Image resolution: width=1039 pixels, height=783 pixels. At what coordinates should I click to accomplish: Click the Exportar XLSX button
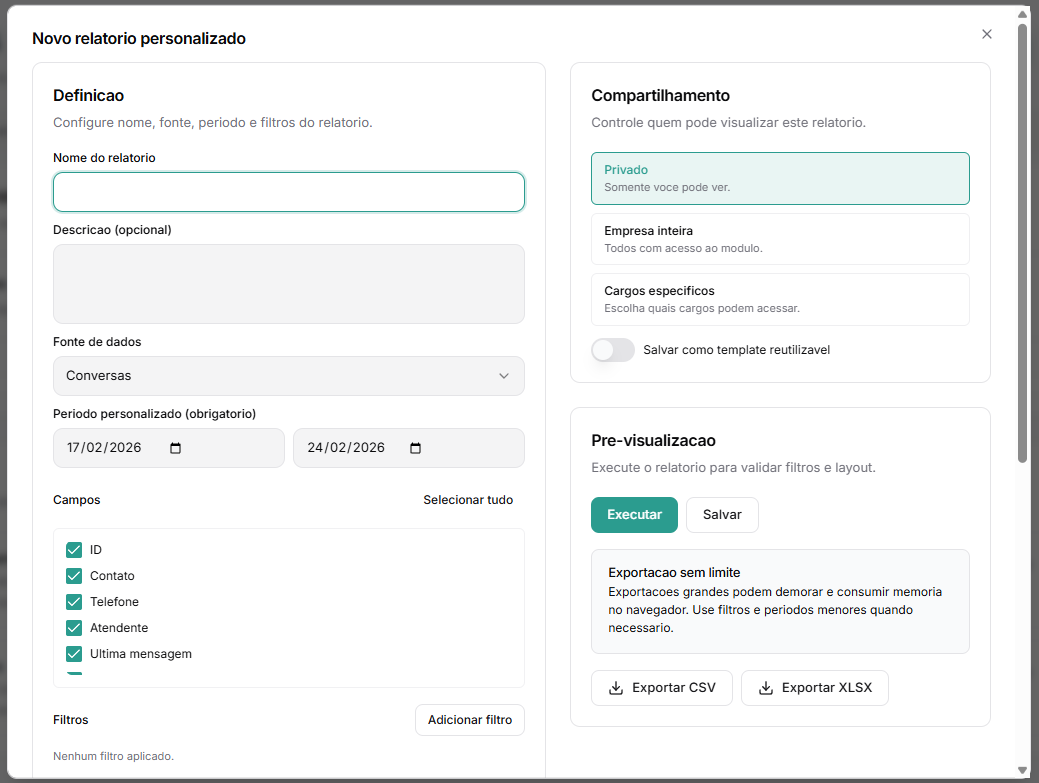[814, 688]
